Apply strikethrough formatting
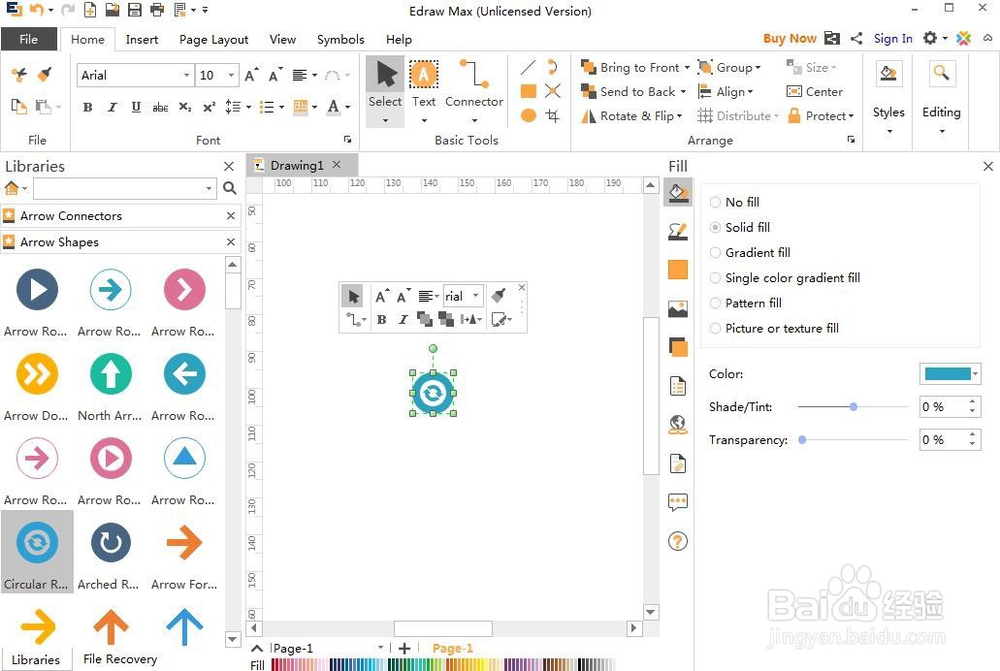Viewport: 1000px width, 671px height. (160, 107)
